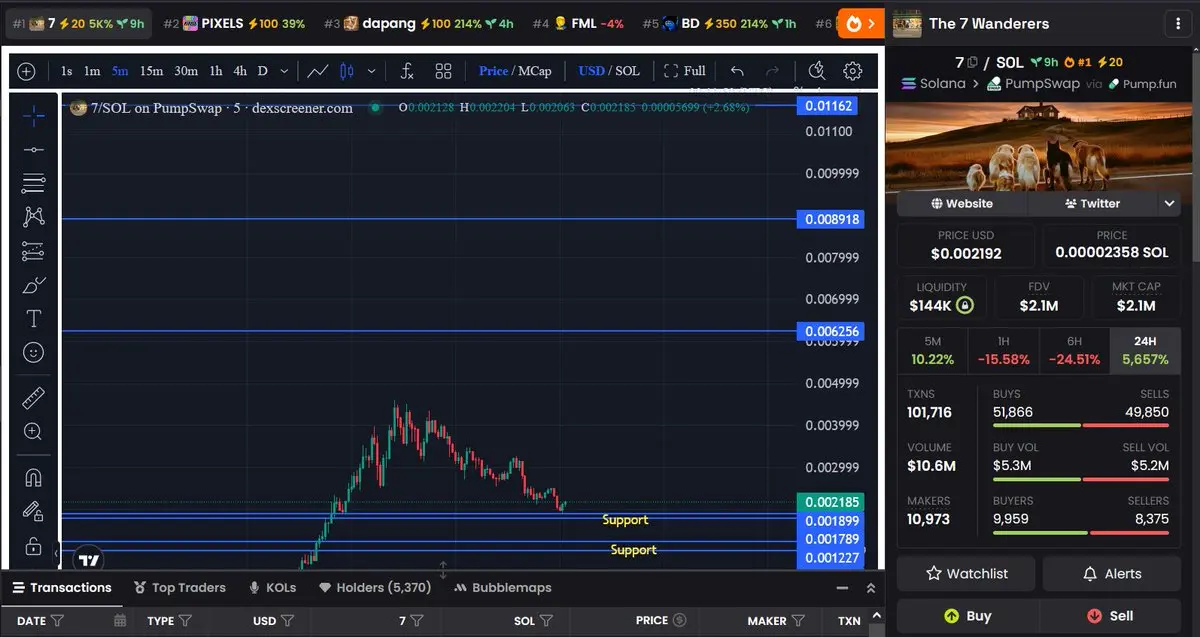Select the 1H stats period
Viewport: 1200px width, 637px height.
click(1003, 350)
